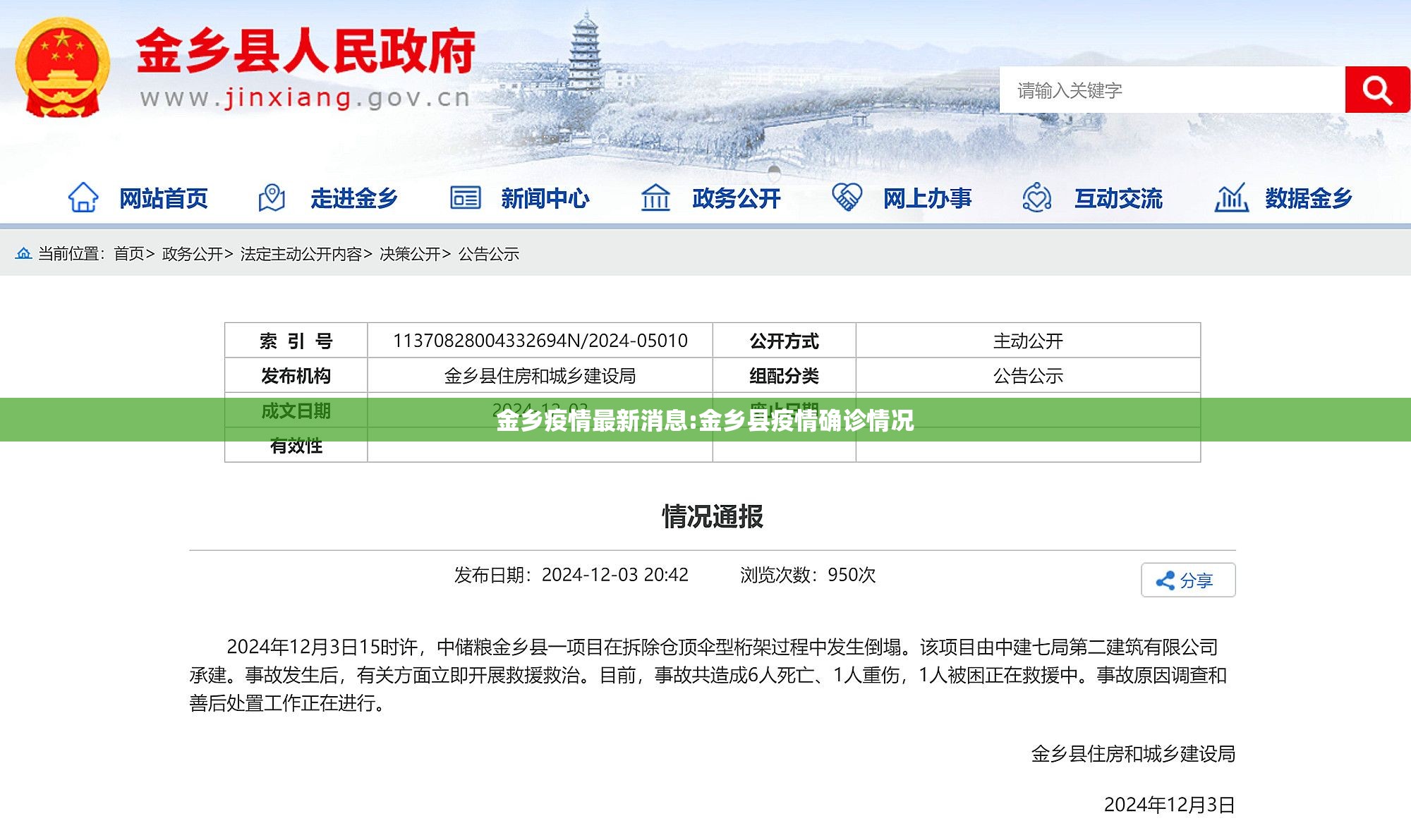Click the 政务公开 breadcrumb link

[192, 254]
